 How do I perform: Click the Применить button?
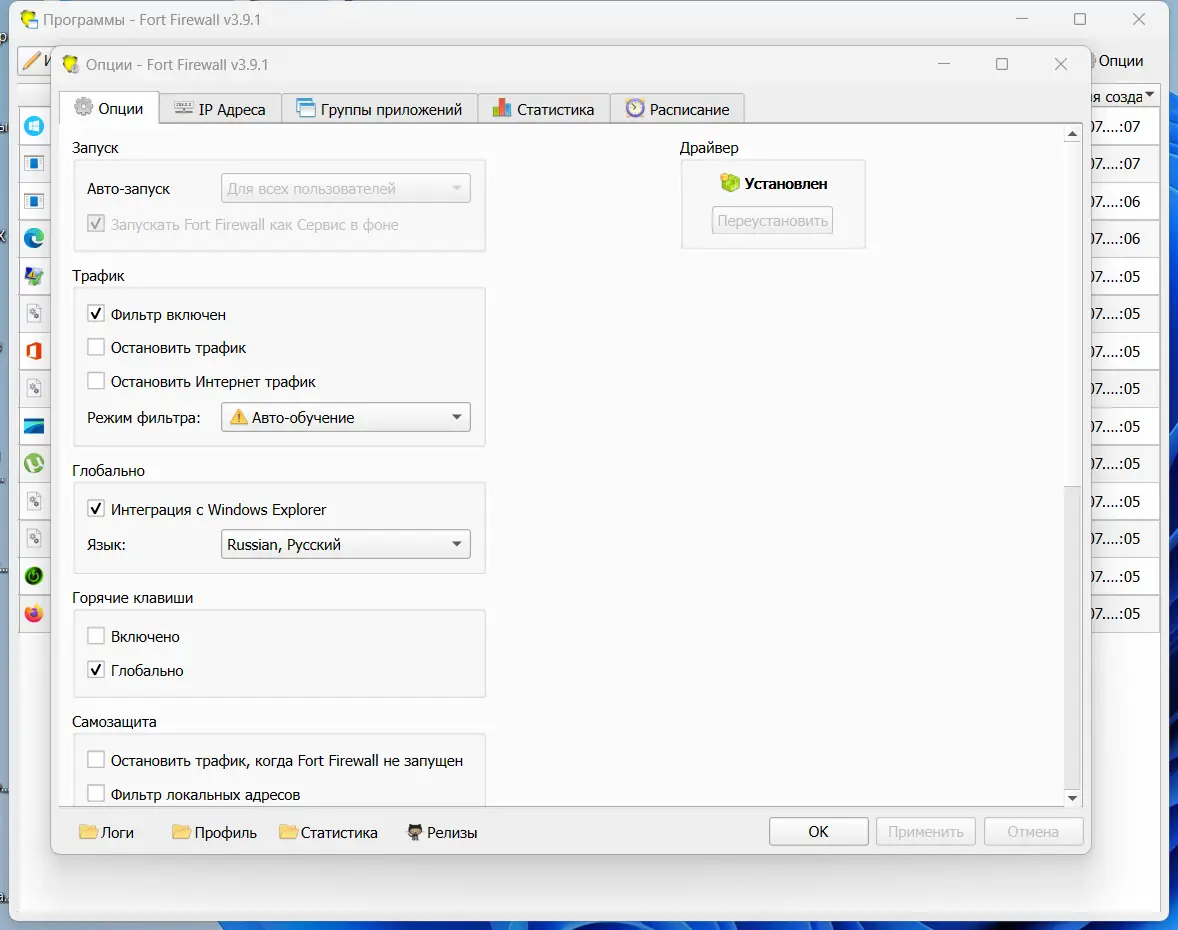click(926, 832)
